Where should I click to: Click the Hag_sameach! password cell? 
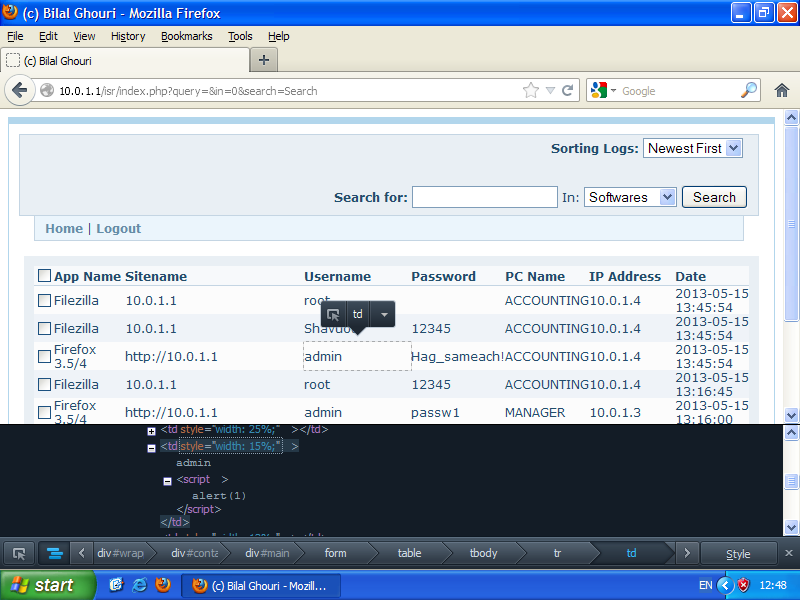click(x=458, y=356)
